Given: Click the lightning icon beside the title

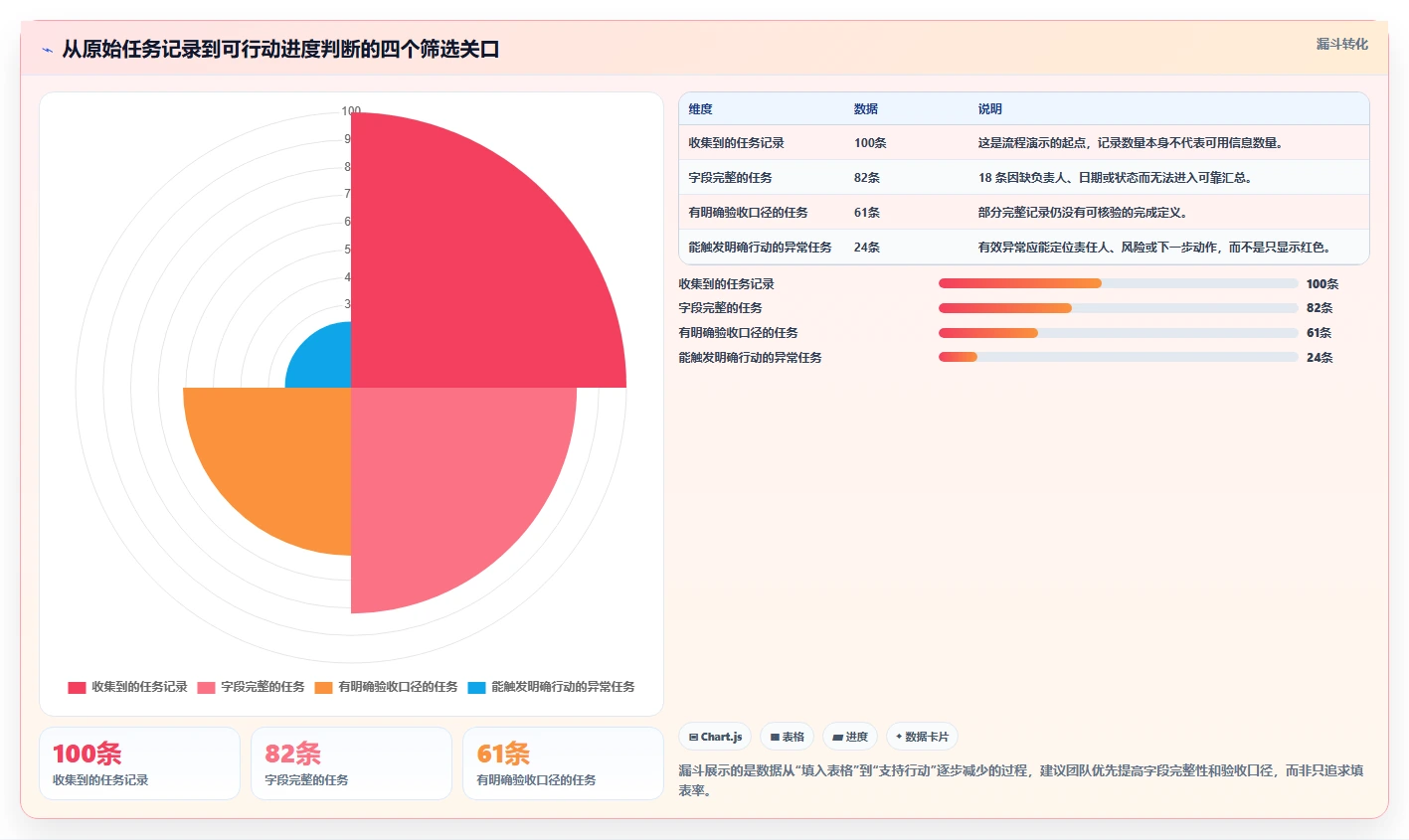Looking at the screenshot, I should point(47,49).
